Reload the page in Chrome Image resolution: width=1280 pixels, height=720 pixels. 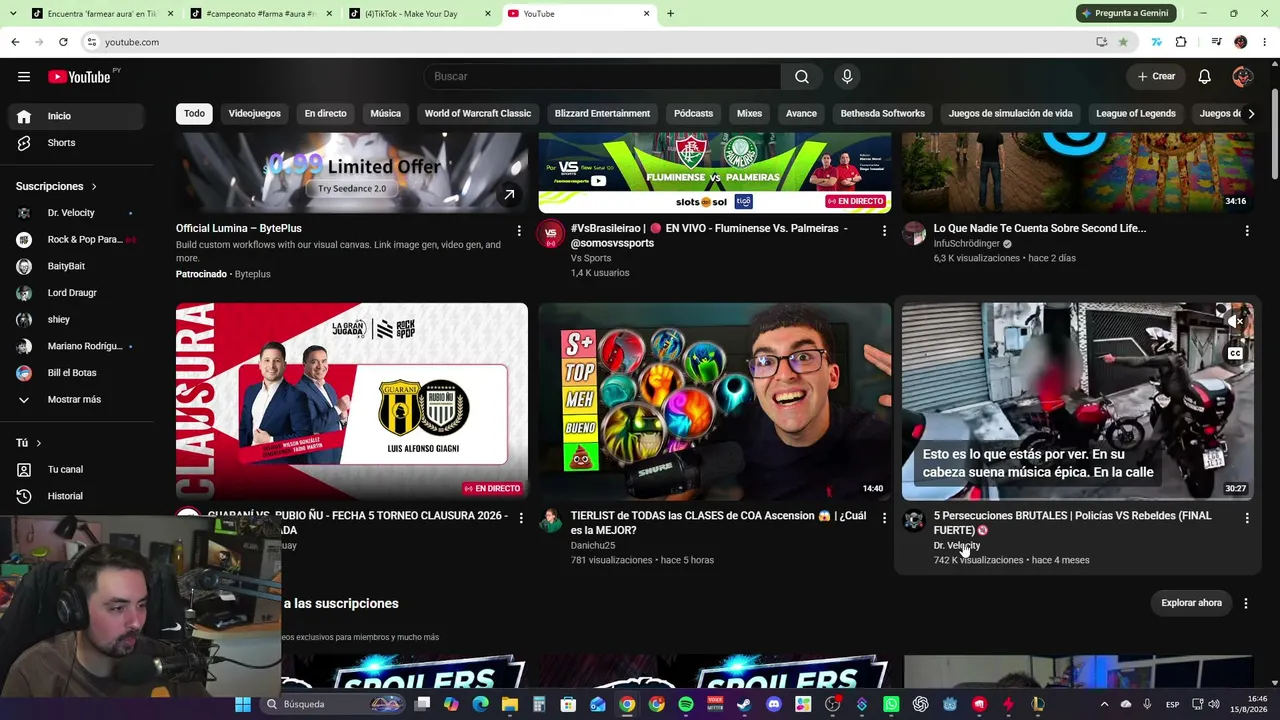tap(63, 42)
